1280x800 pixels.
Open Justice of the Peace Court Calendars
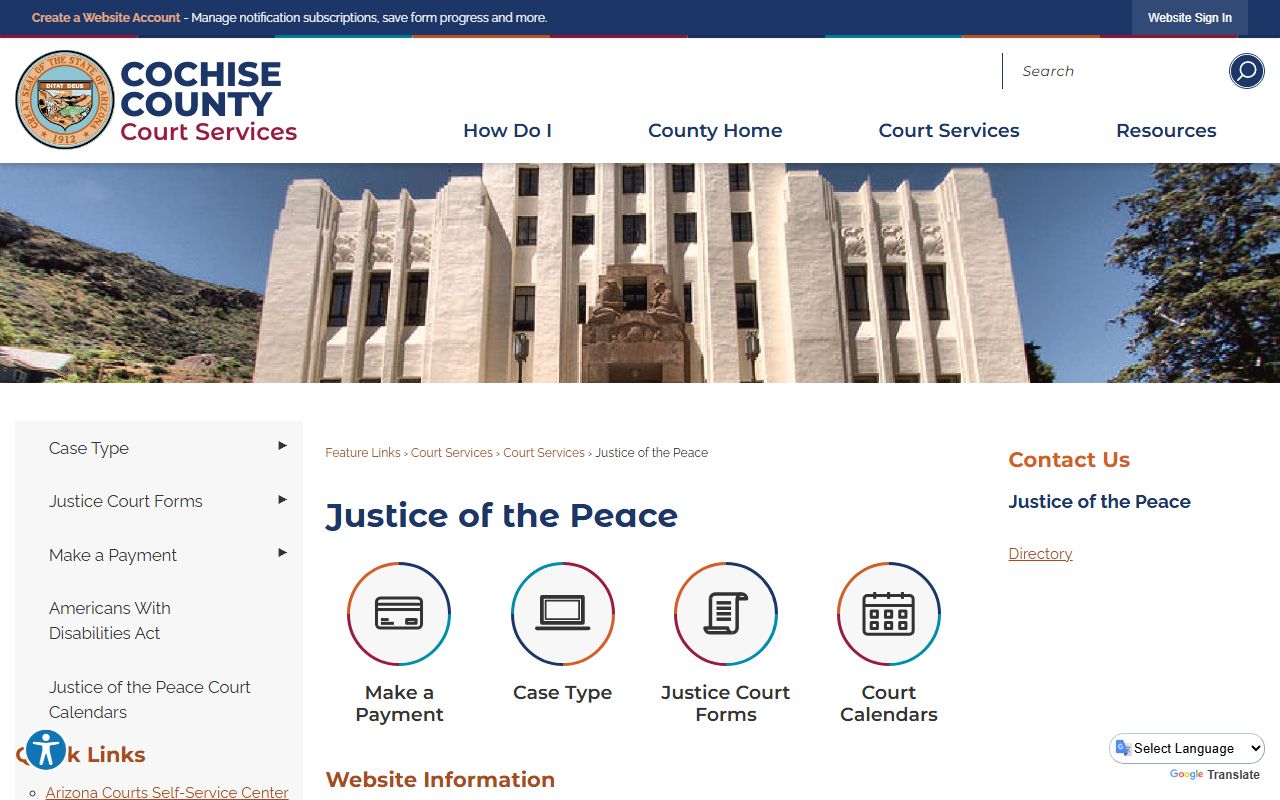[x=150, y=699]
